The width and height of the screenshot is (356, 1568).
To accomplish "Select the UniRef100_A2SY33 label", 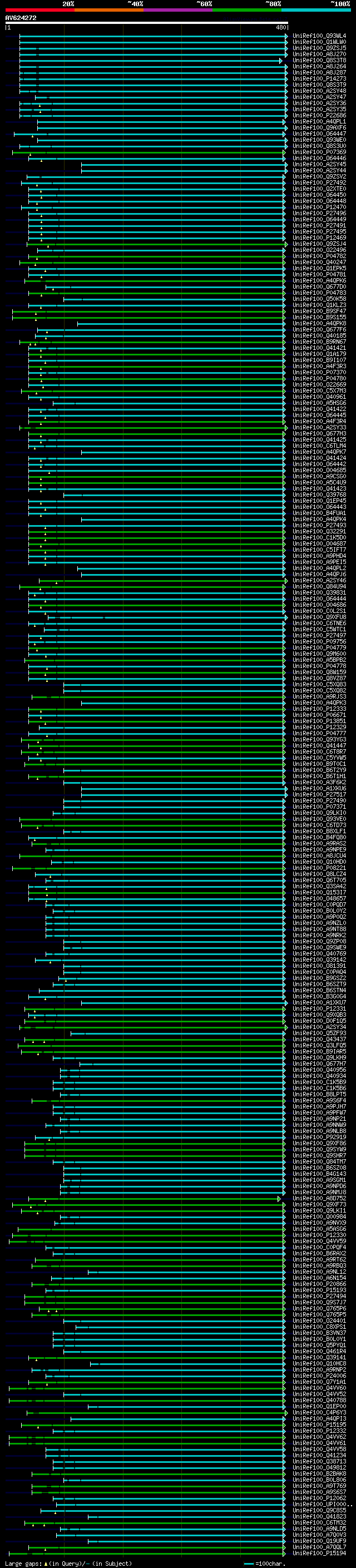I will click(x=319, y=428).
